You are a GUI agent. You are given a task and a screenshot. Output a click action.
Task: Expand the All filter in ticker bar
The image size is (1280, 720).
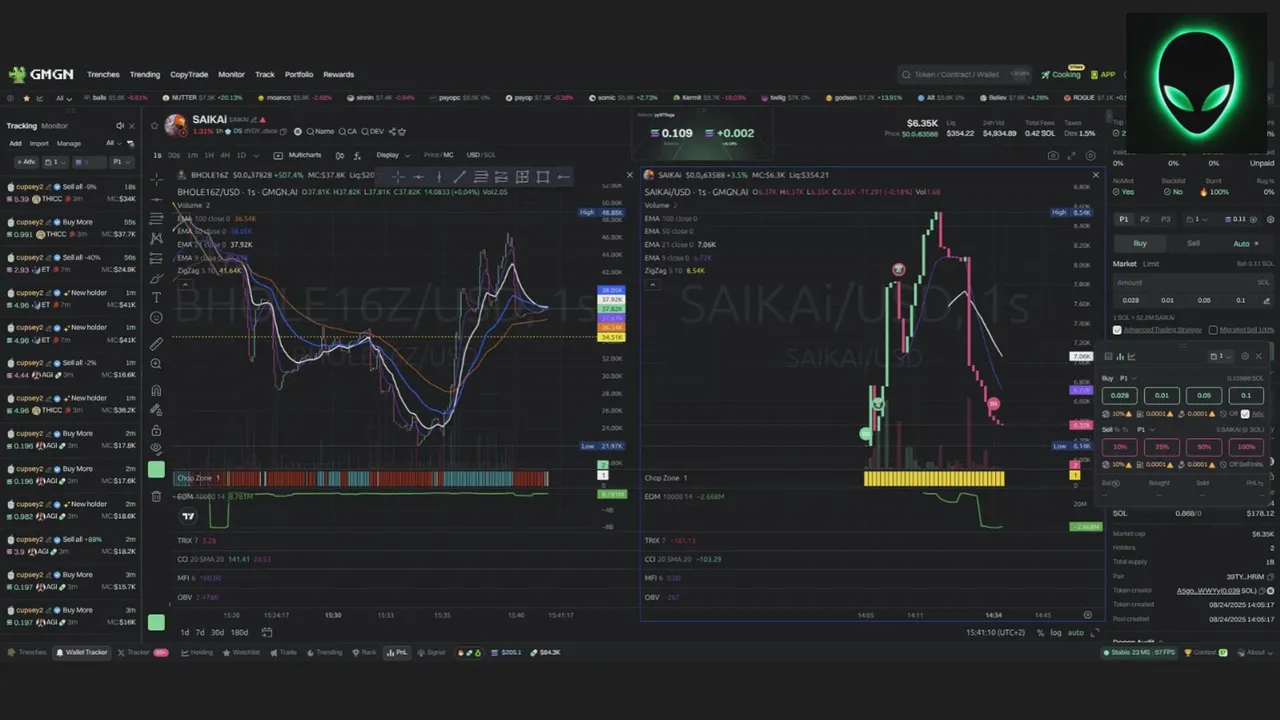click(63, 98)
